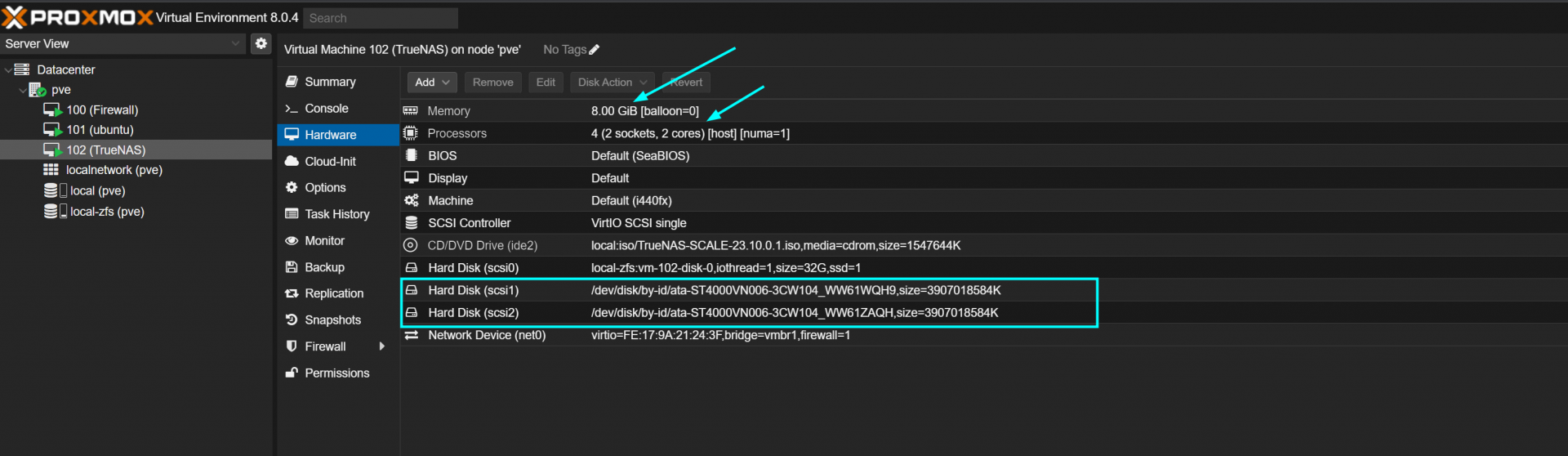Select the '8.00 GiB [balloon=0]' value
The width and height of the screenshot is (1568, 456).
click(x=645, y=111)
